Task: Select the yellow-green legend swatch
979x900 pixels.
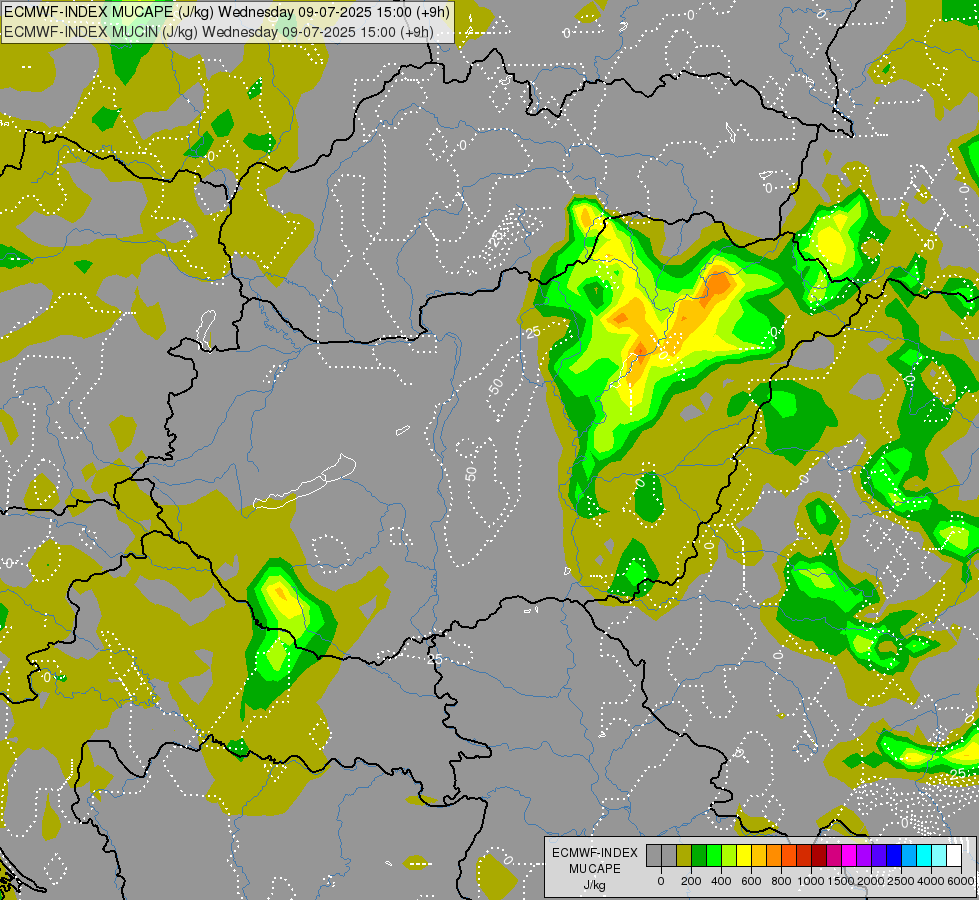Action: (729, 855)
